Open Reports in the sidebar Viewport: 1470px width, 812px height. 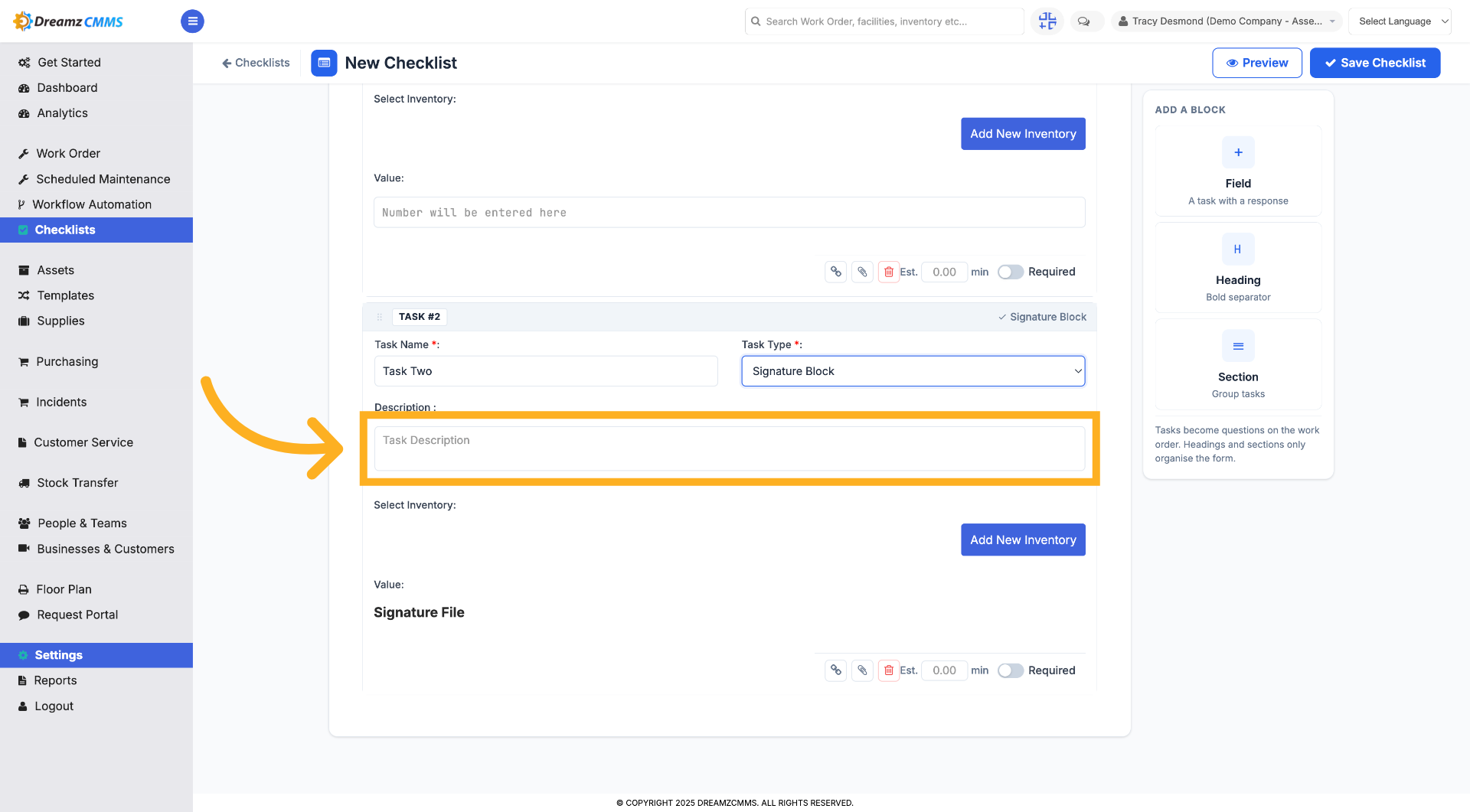coord(55,680)
